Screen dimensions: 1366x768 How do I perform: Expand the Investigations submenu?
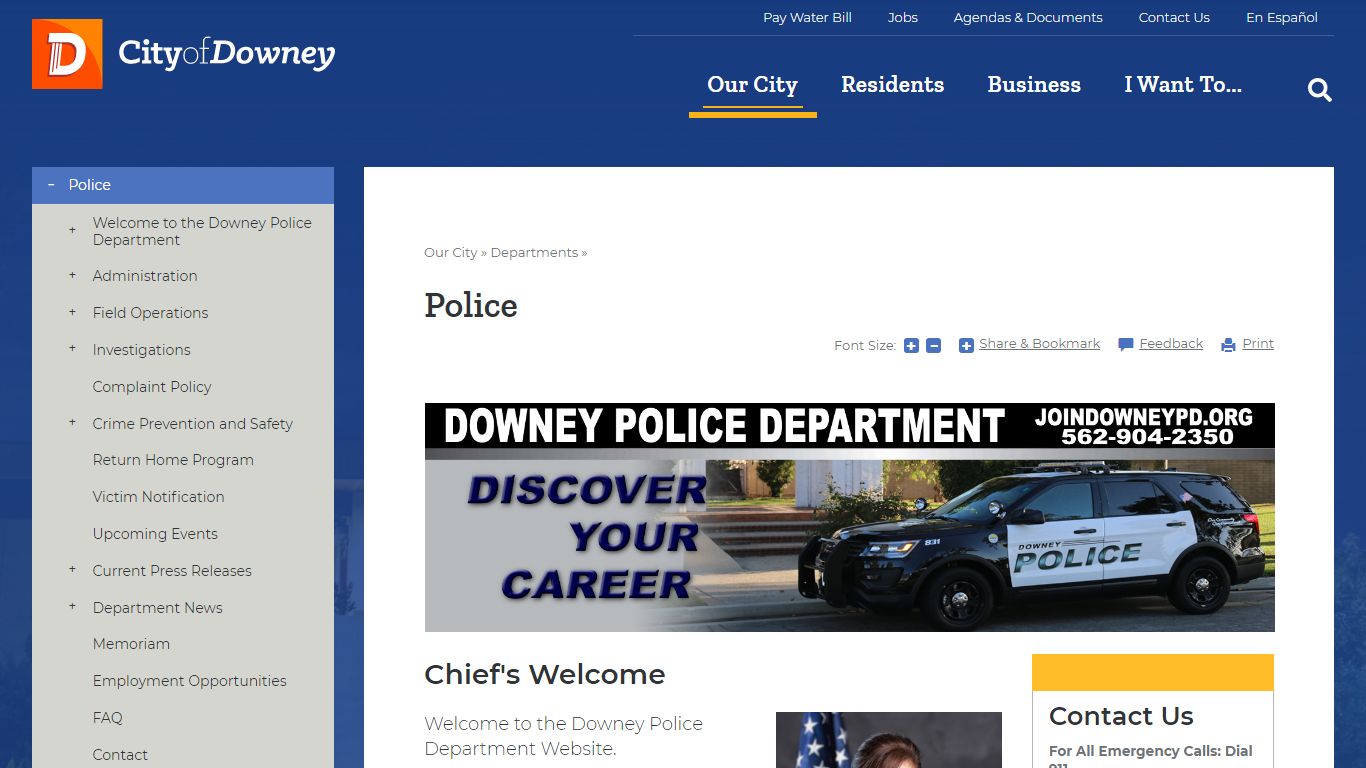[72, 349]
